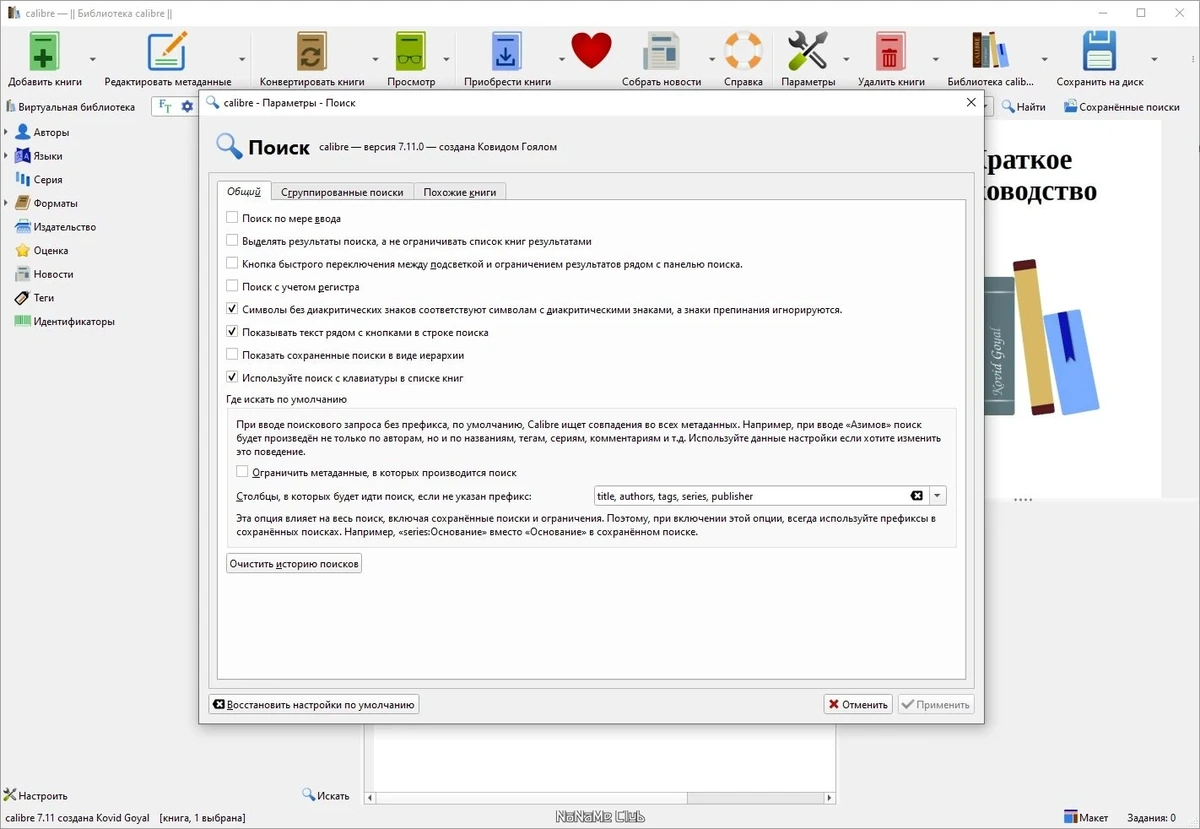Viewport: 1200px width, 829px height.
Task: Click Найти search button
Action: click(x=1024, y=107)
